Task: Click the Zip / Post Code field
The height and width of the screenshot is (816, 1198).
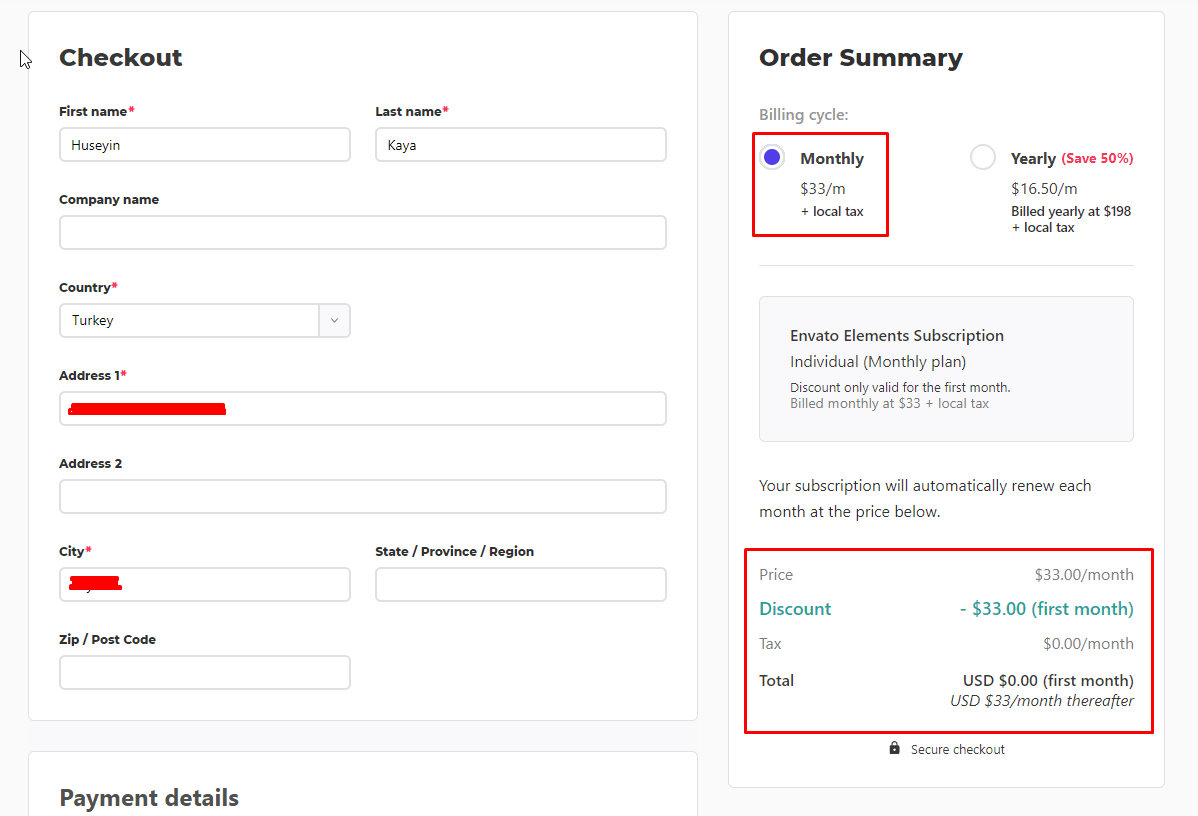Action: (x=204, y=673)
